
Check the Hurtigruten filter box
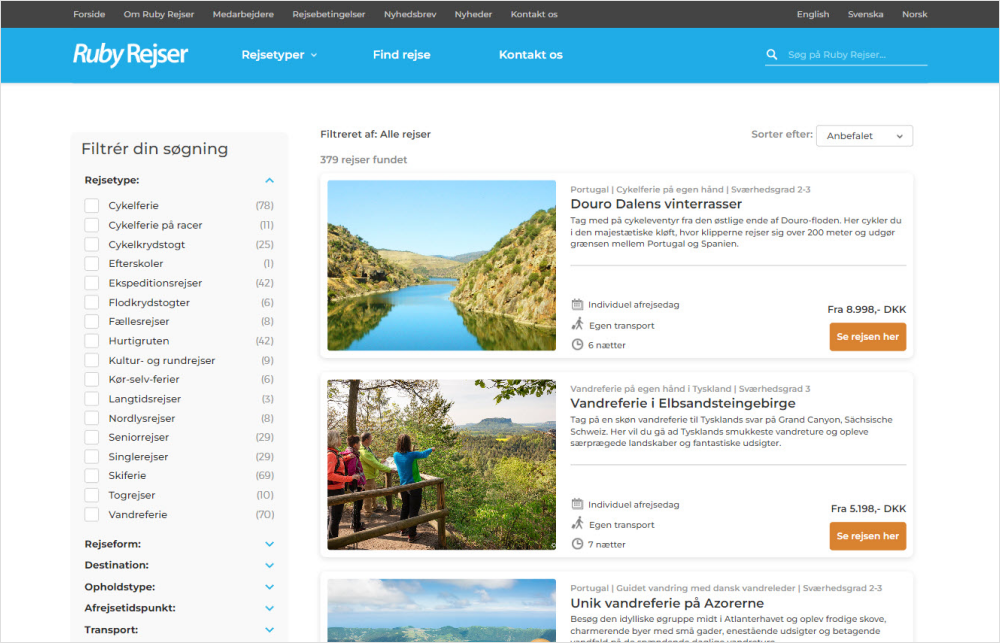[x=92, y=341]
